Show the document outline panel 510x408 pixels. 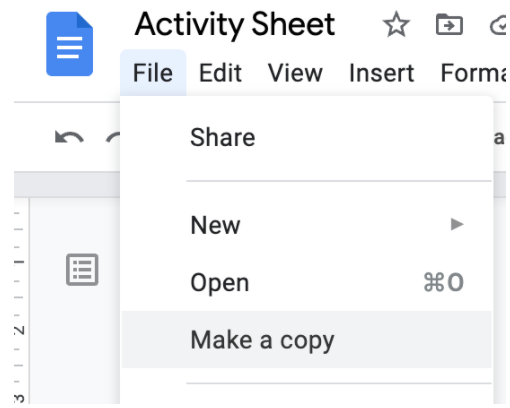click(82, 269)
